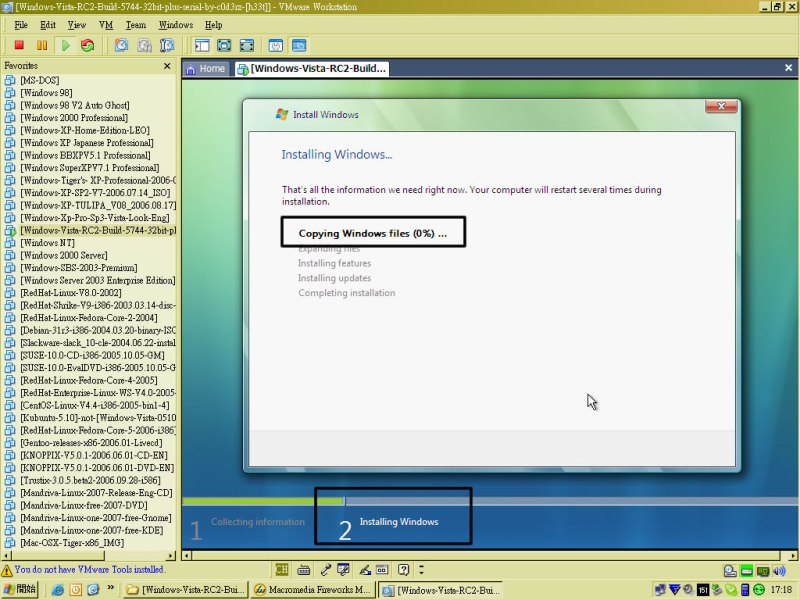Open the File menu
This screenshot has height=600, width=800.
pyautogui.click(x=21, y=25)
